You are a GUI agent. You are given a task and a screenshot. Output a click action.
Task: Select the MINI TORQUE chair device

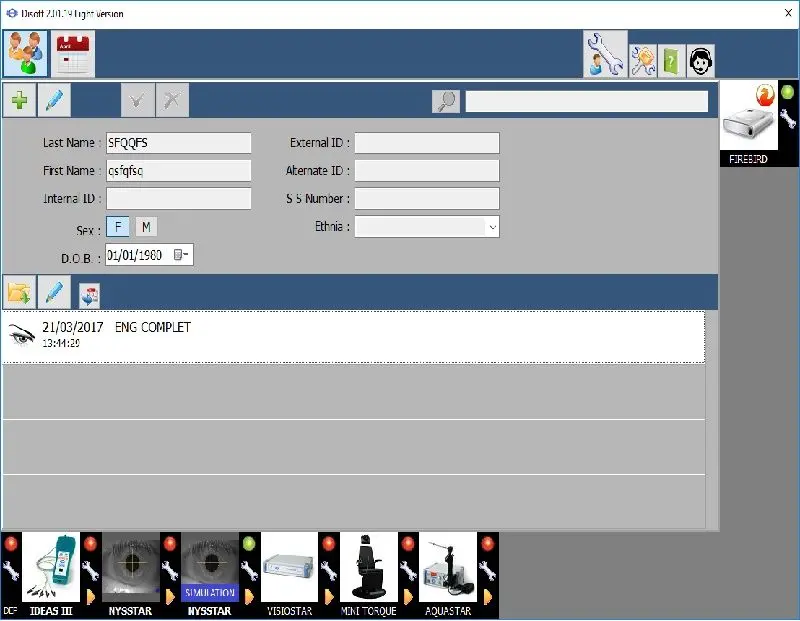[369, 574]
